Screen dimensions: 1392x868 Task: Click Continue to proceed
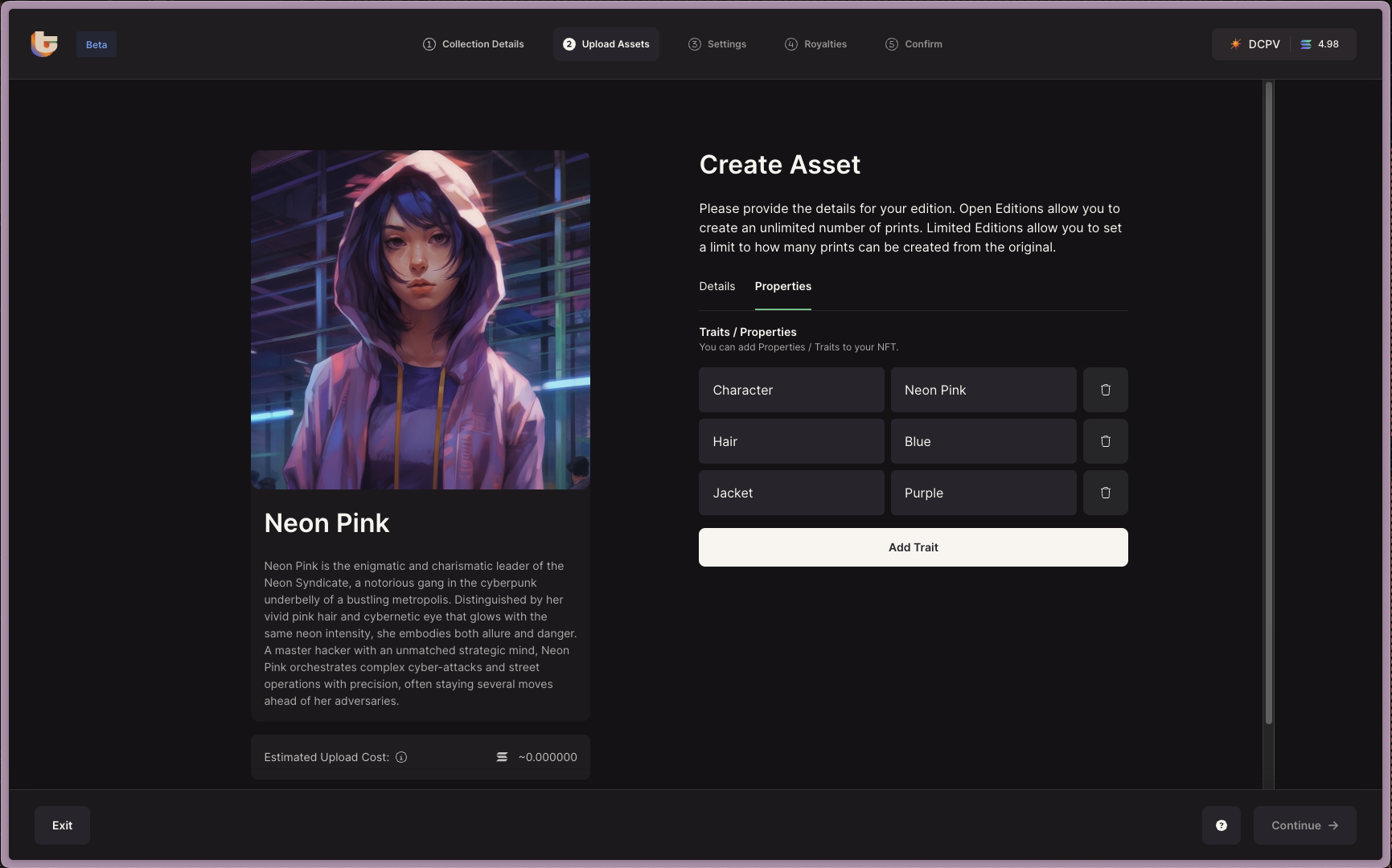point(1304,825)
